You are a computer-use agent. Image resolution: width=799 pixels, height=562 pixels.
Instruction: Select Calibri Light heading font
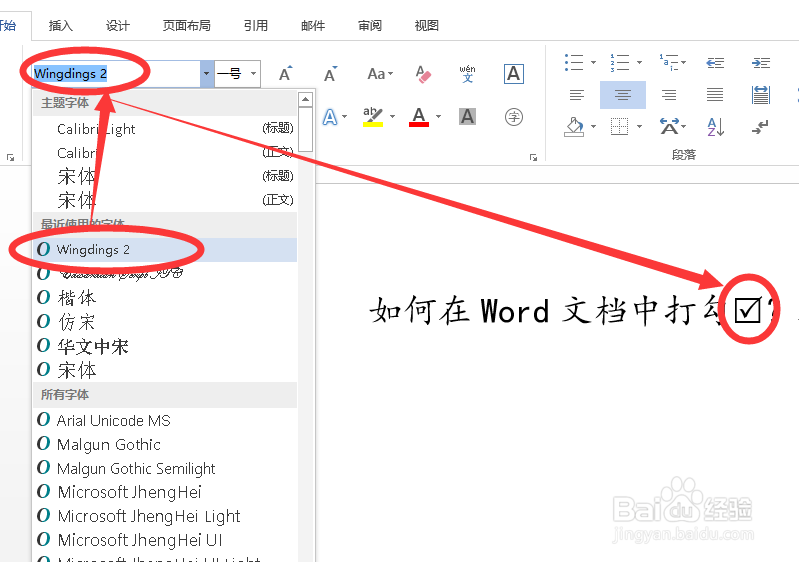coord(165,129)
